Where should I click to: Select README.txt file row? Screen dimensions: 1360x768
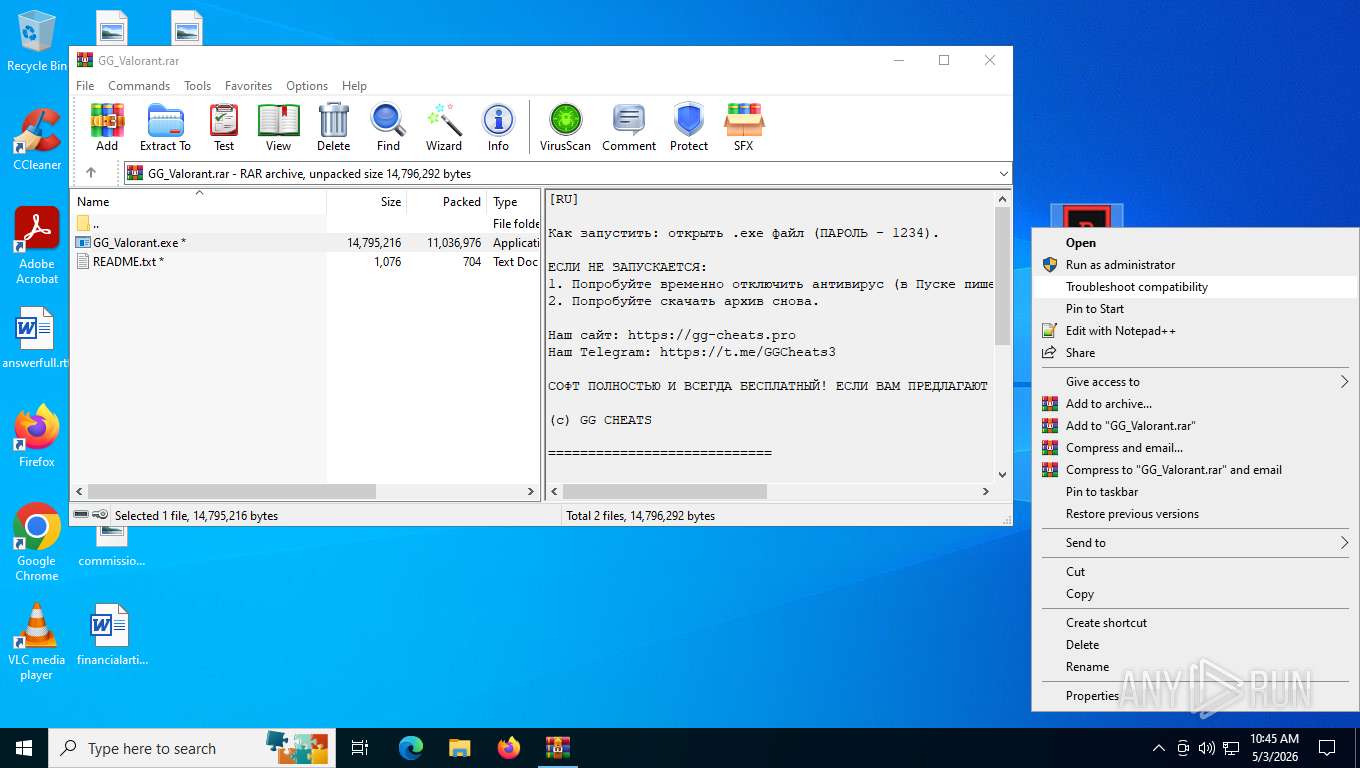[x=306, y=262]
